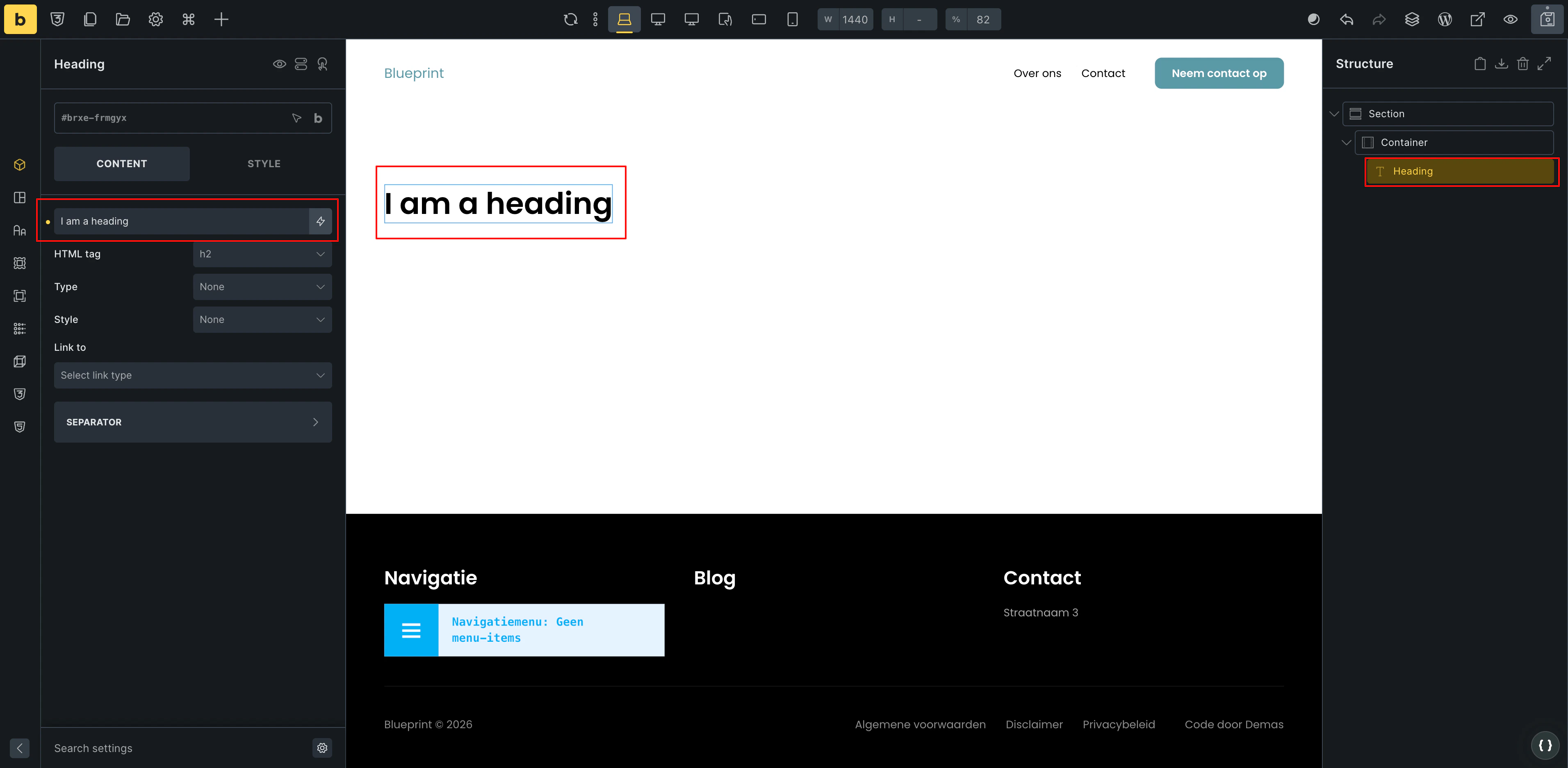
Task: Switch to the STYLE tab
Action: tap(264, 164)
